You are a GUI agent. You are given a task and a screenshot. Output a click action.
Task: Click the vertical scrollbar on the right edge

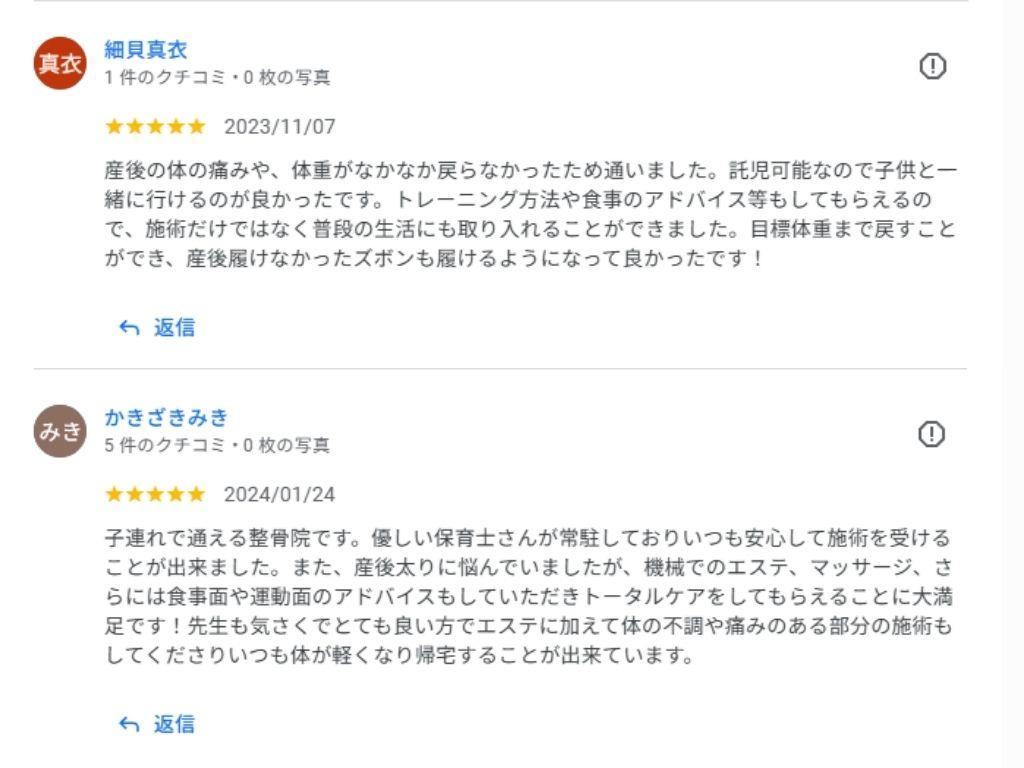click(1013, 384)
